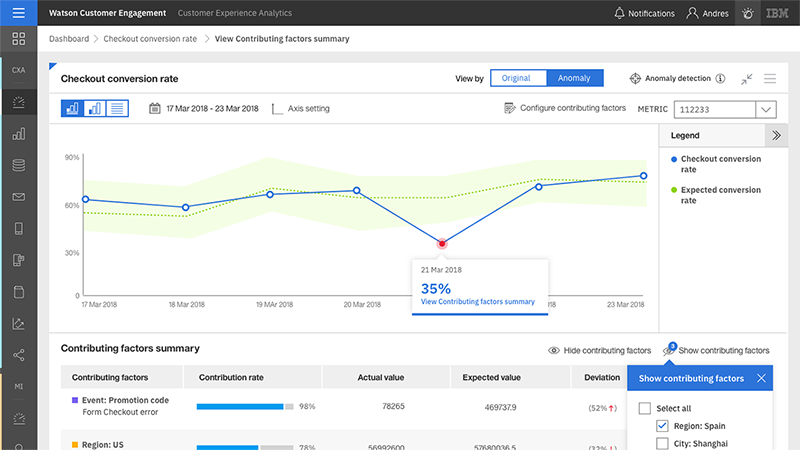Select Customer Experience Analytics in header
Screen dimensions: 800x450
235,13
